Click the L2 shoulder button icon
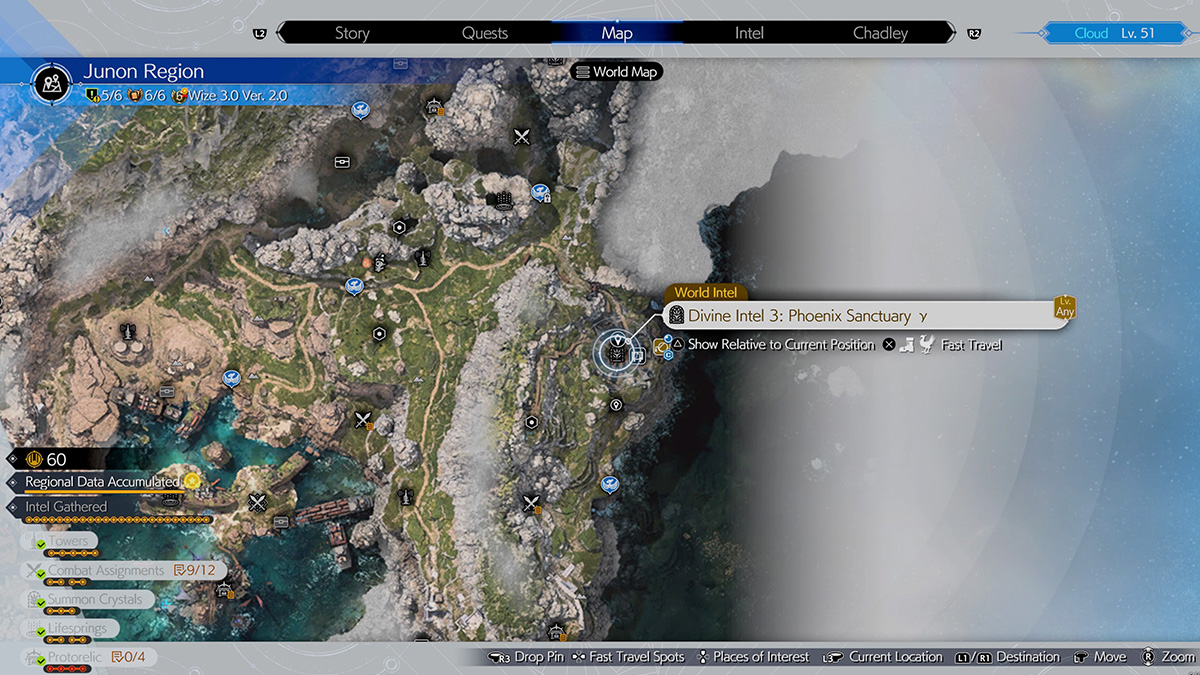1200x675 pixels. point(260,33)
